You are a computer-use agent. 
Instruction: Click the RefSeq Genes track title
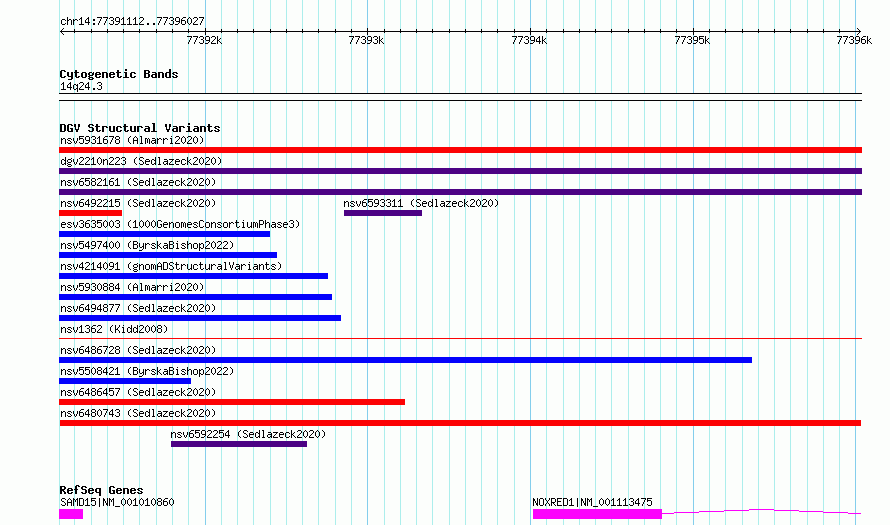pos(101,490)
